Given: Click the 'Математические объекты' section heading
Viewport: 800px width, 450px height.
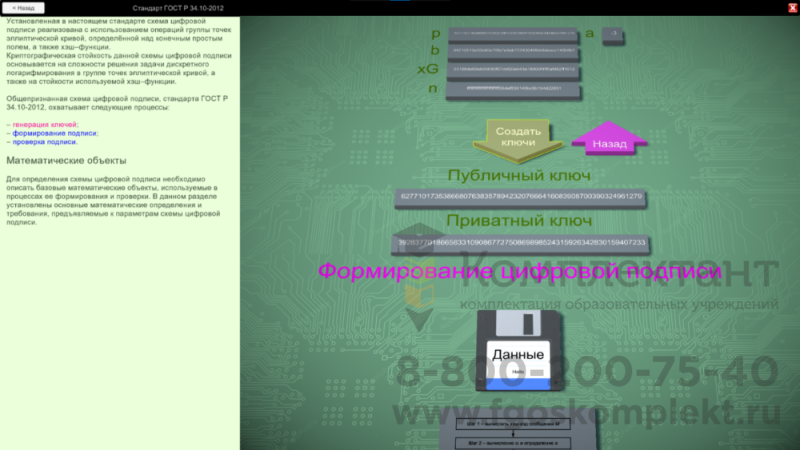Looking at the screenshot, I should point(66,160).
